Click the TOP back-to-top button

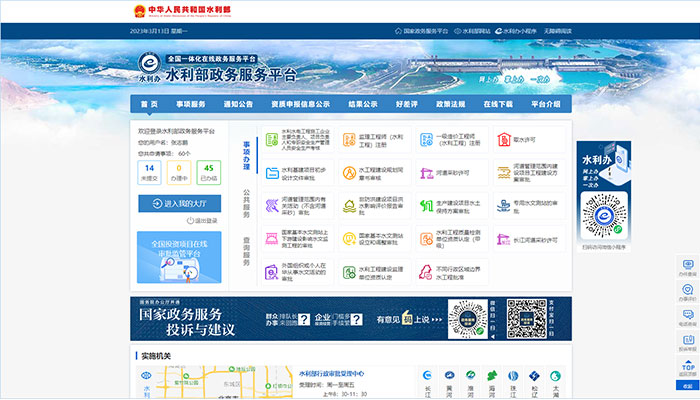688,368
